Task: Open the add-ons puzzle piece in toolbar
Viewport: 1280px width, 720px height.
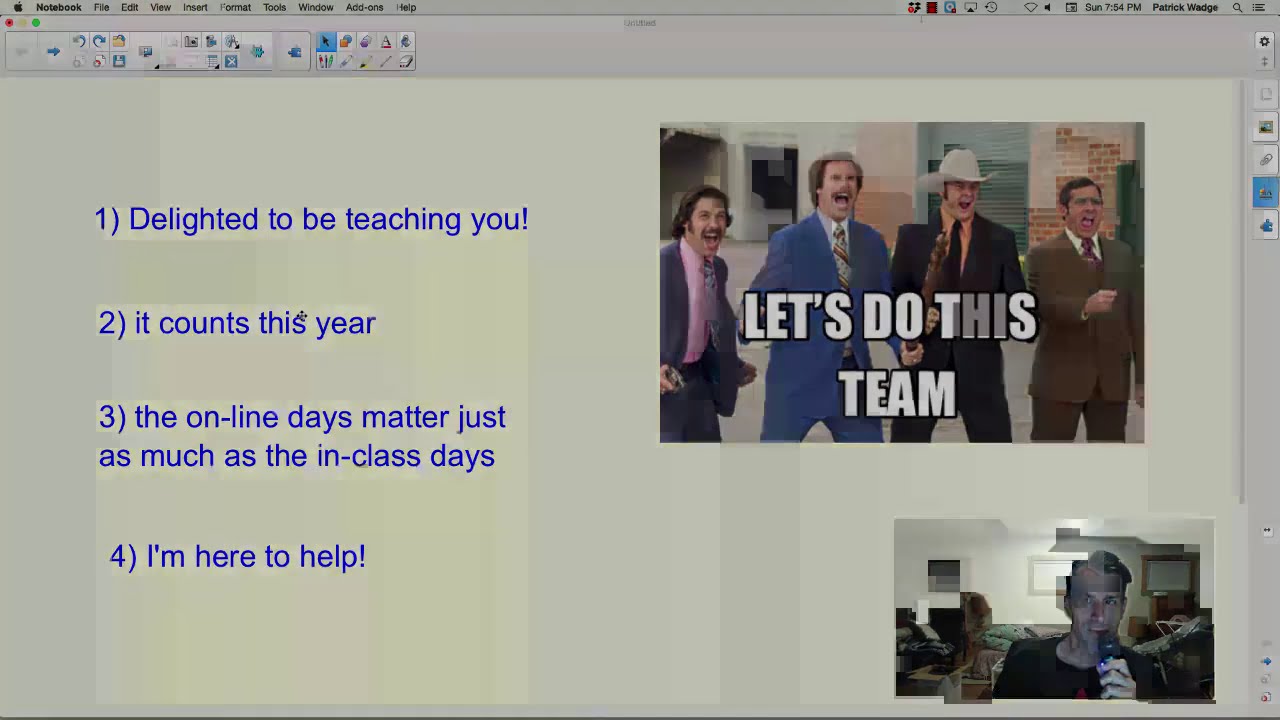Action: tap(295, 52)
